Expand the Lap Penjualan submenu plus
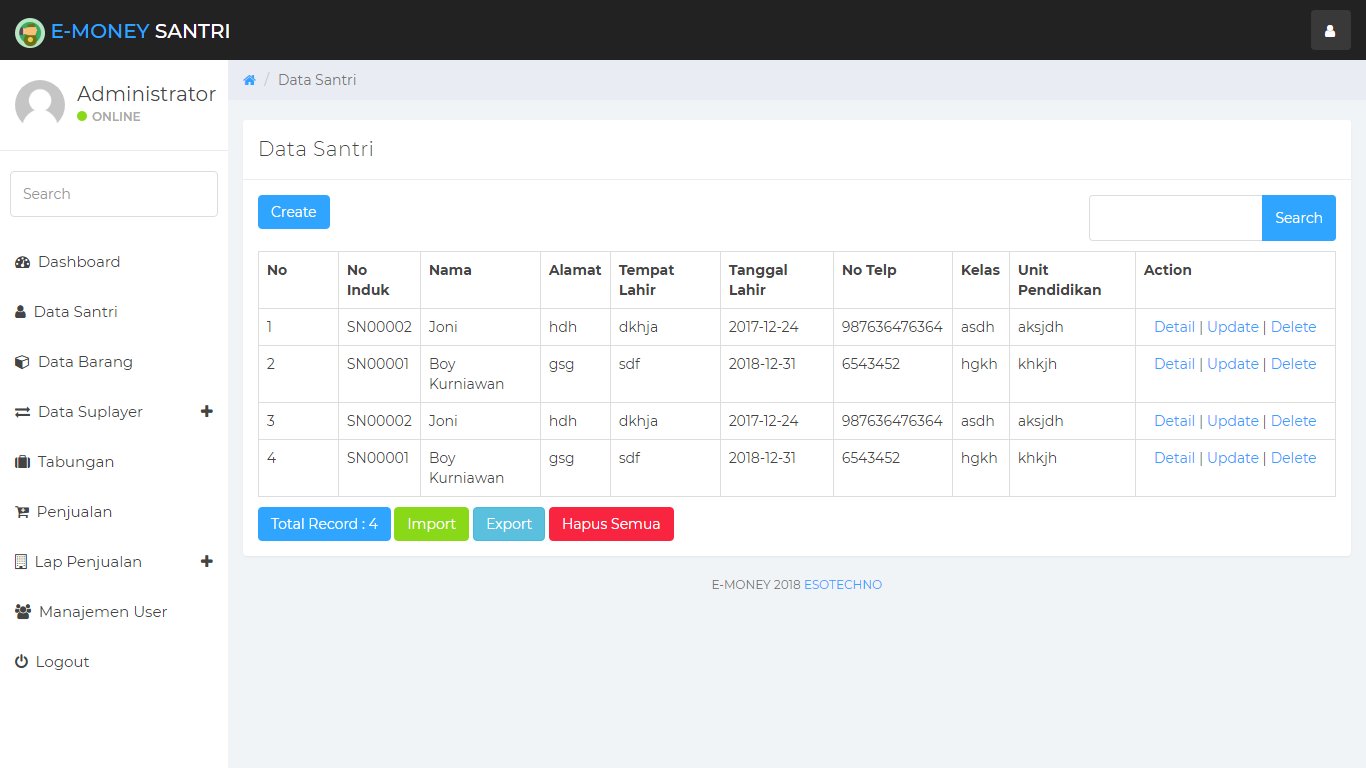The width and height of the screenshot is (1366, 768). [207, 561]
